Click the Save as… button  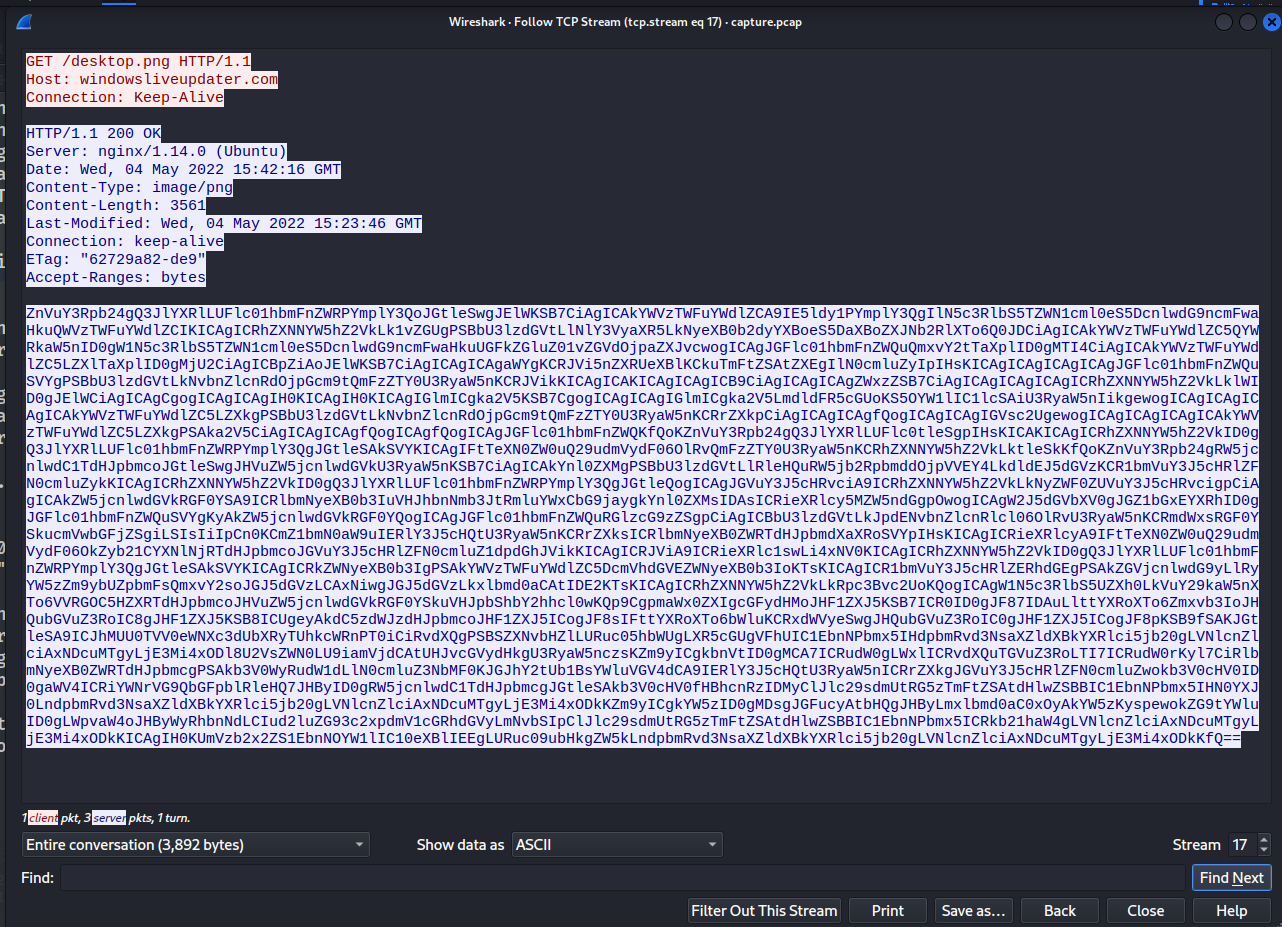[974, 910]
